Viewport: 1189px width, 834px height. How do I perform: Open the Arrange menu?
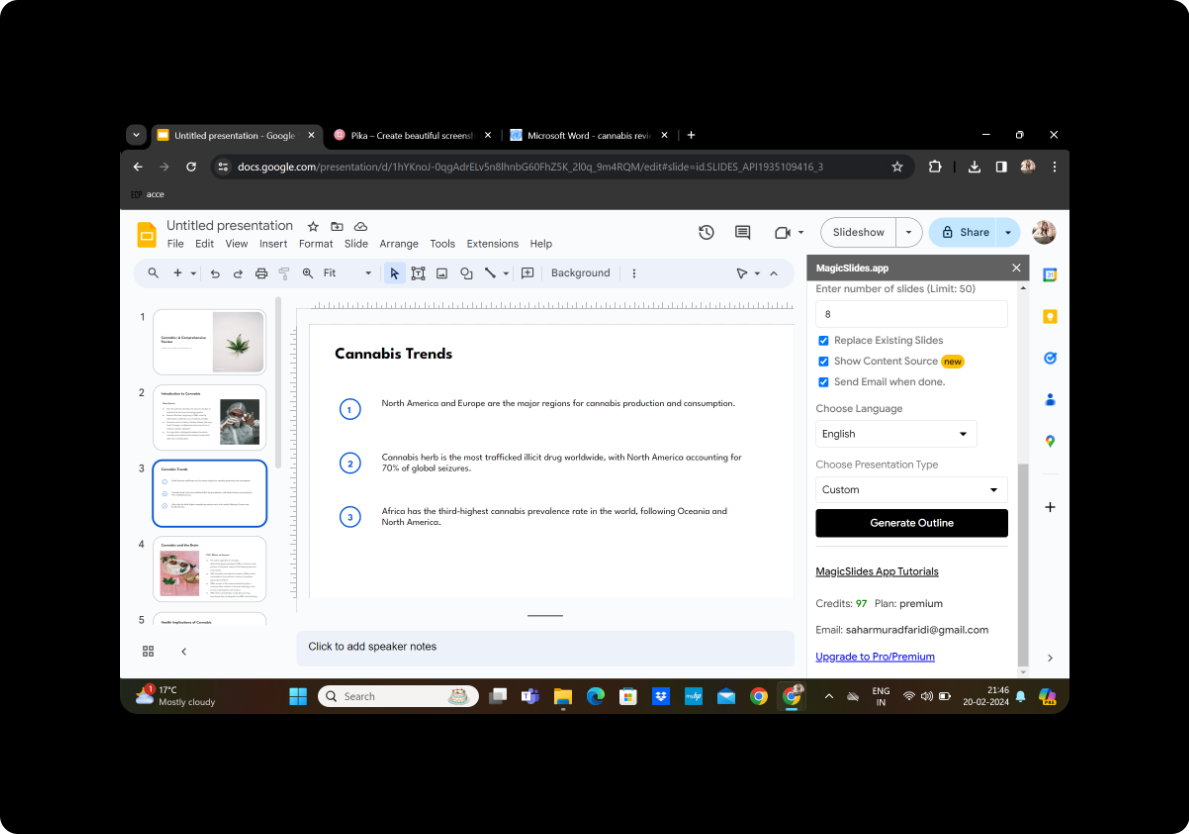coord(399,244)
